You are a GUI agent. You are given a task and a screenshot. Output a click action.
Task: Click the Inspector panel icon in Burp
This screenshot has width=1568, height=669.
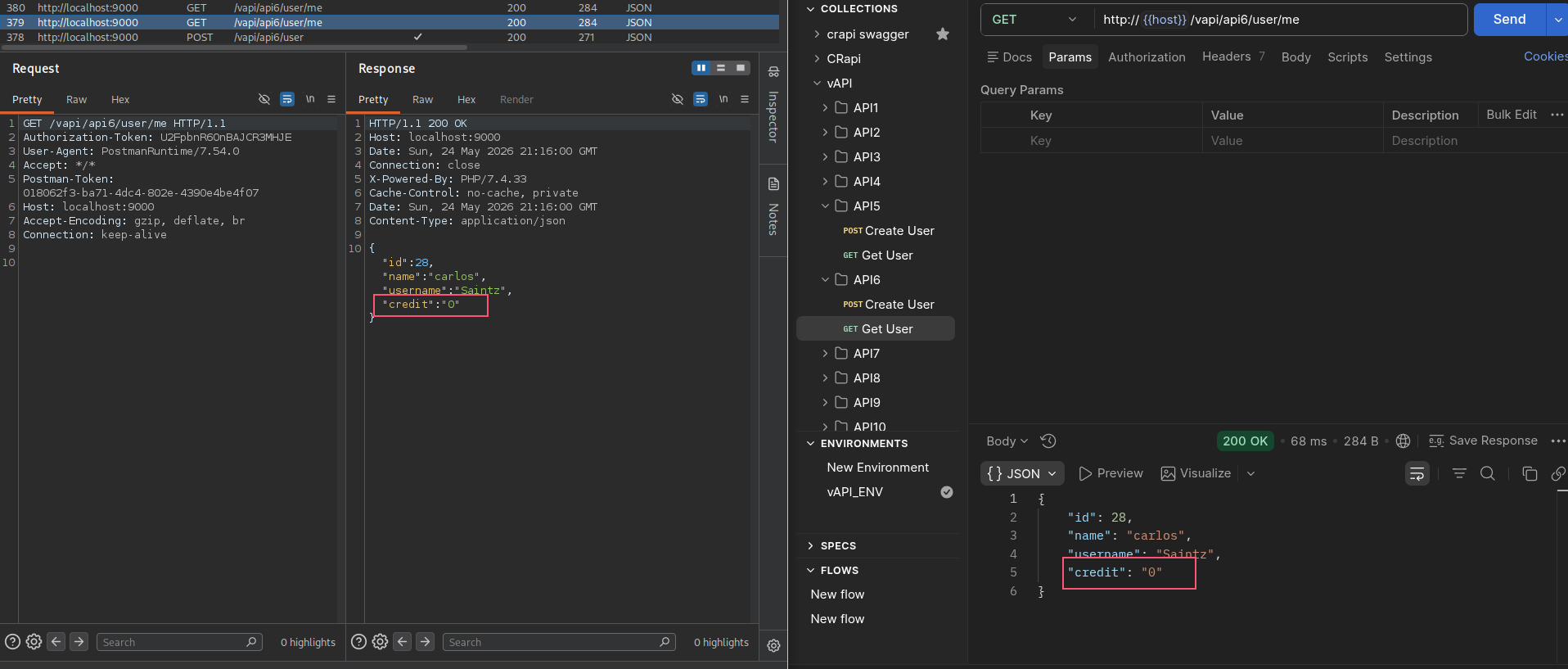(x=773, y=72)
